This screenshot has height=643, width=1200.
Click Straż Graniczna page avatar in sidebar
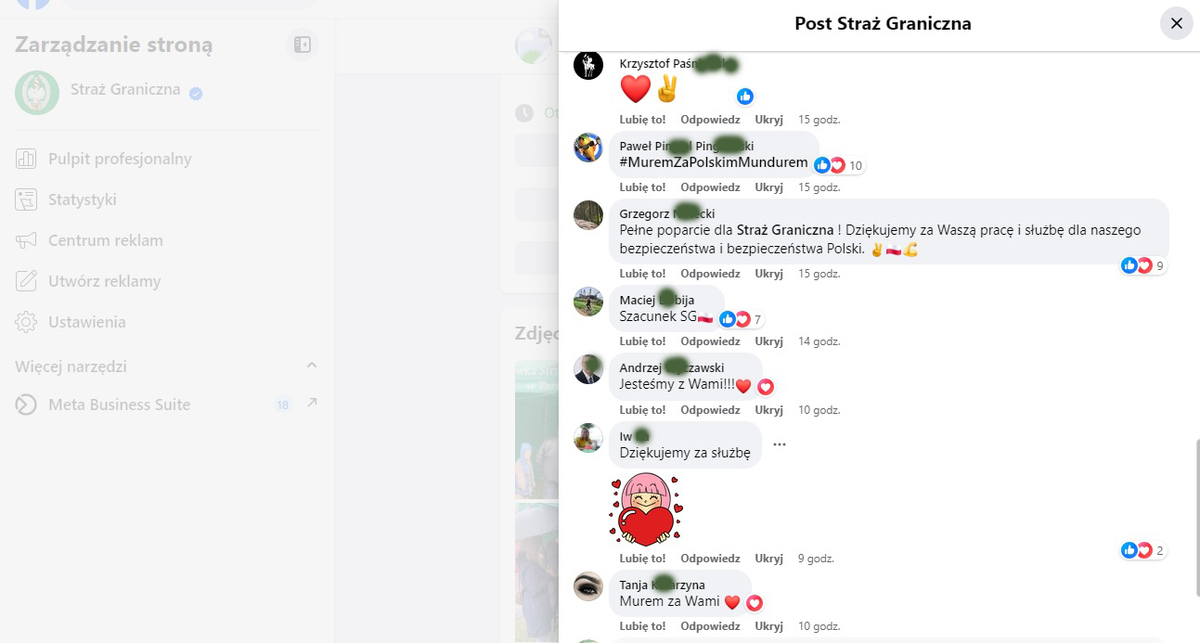tap(37, 92)
